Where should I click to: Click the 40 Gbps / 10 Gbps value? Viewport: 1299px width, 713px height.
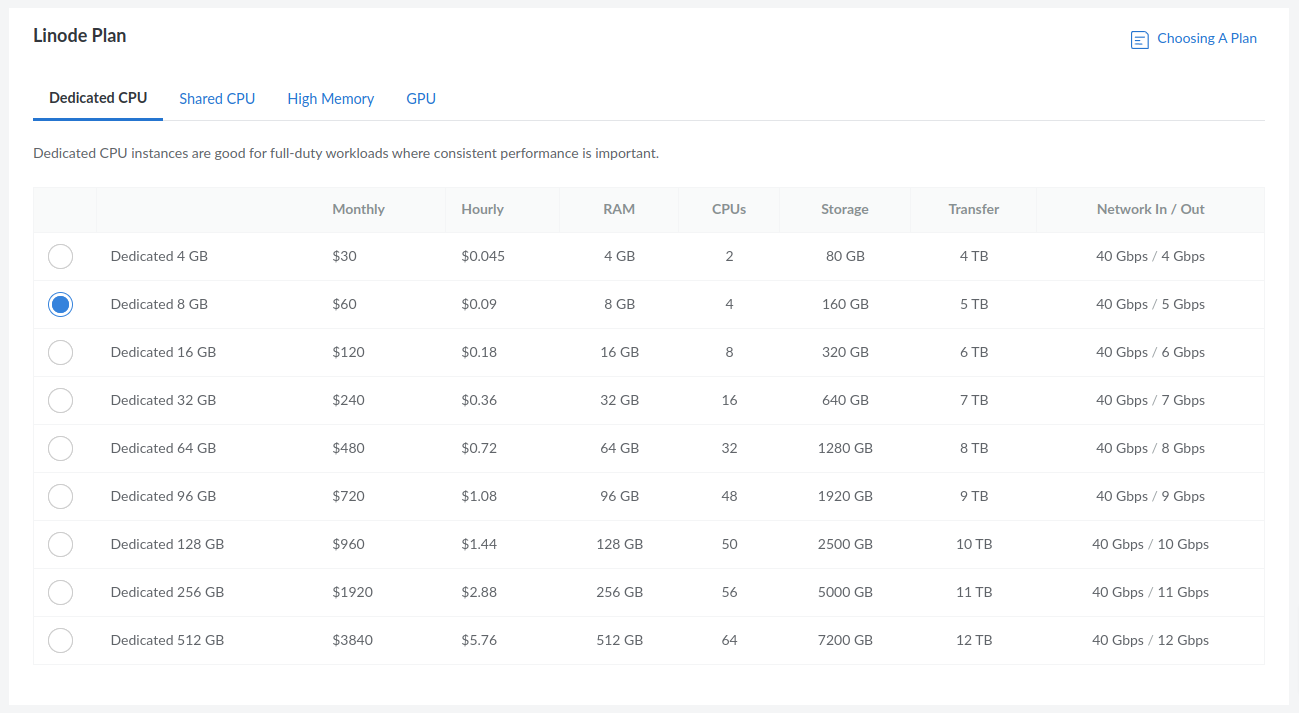pyautogui.click(x=1150, y=544)
